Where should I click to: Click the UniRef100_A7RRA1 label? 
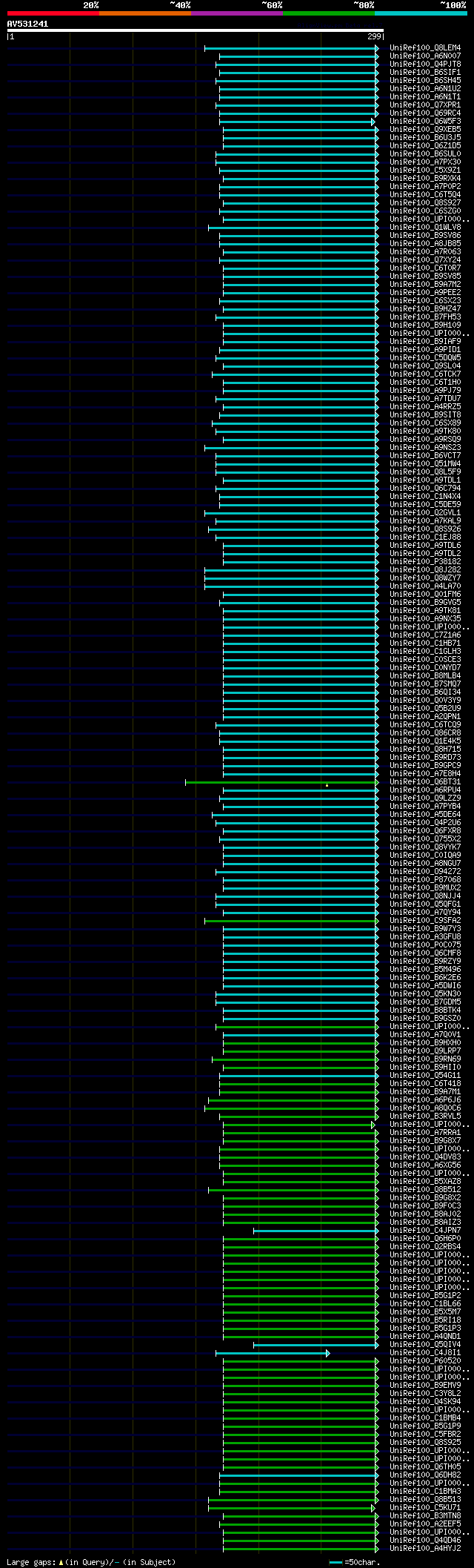click(x=425, y=1133)
